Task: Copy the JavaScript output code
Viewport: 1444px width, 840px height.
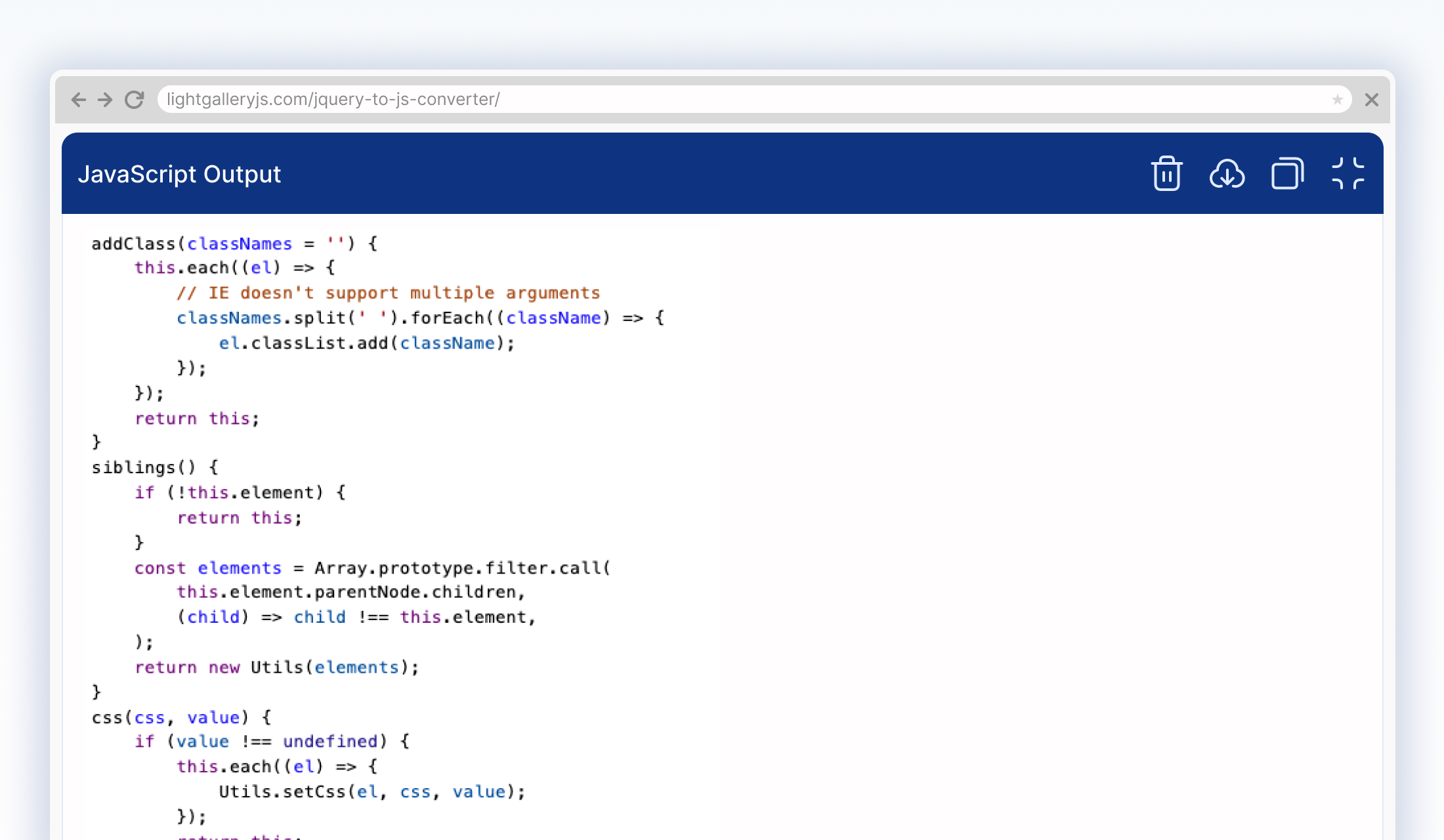Action: click(1287, 174)
